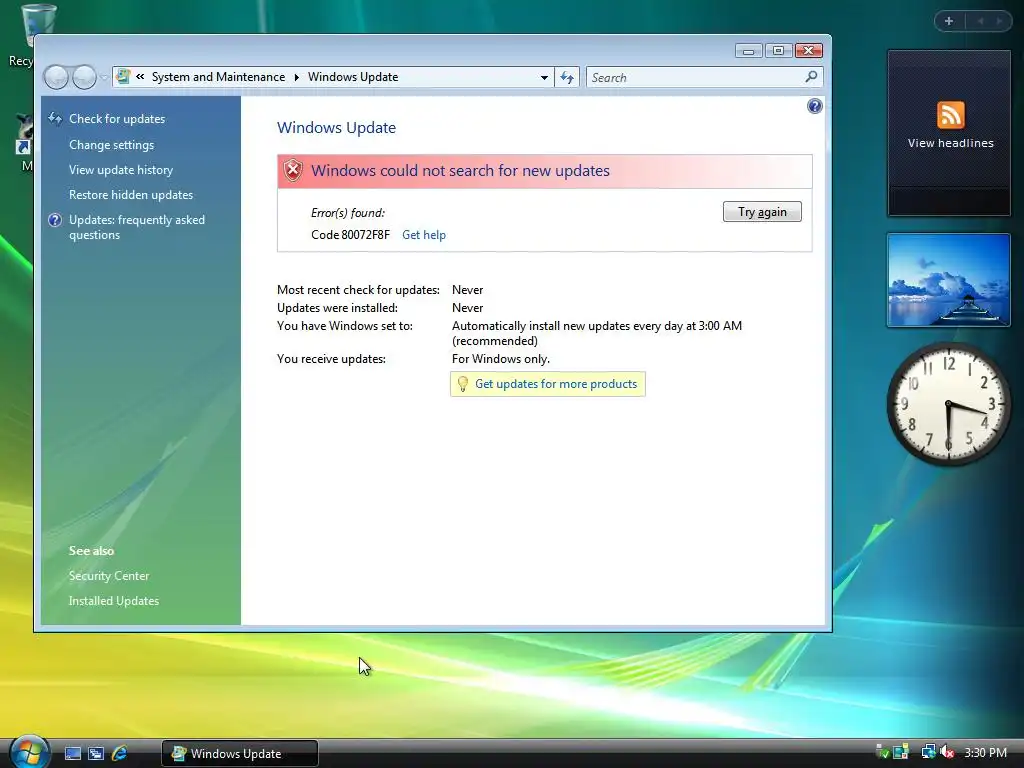Click Get help link next to error code
1024x768 pixels.
coord(424,235)
